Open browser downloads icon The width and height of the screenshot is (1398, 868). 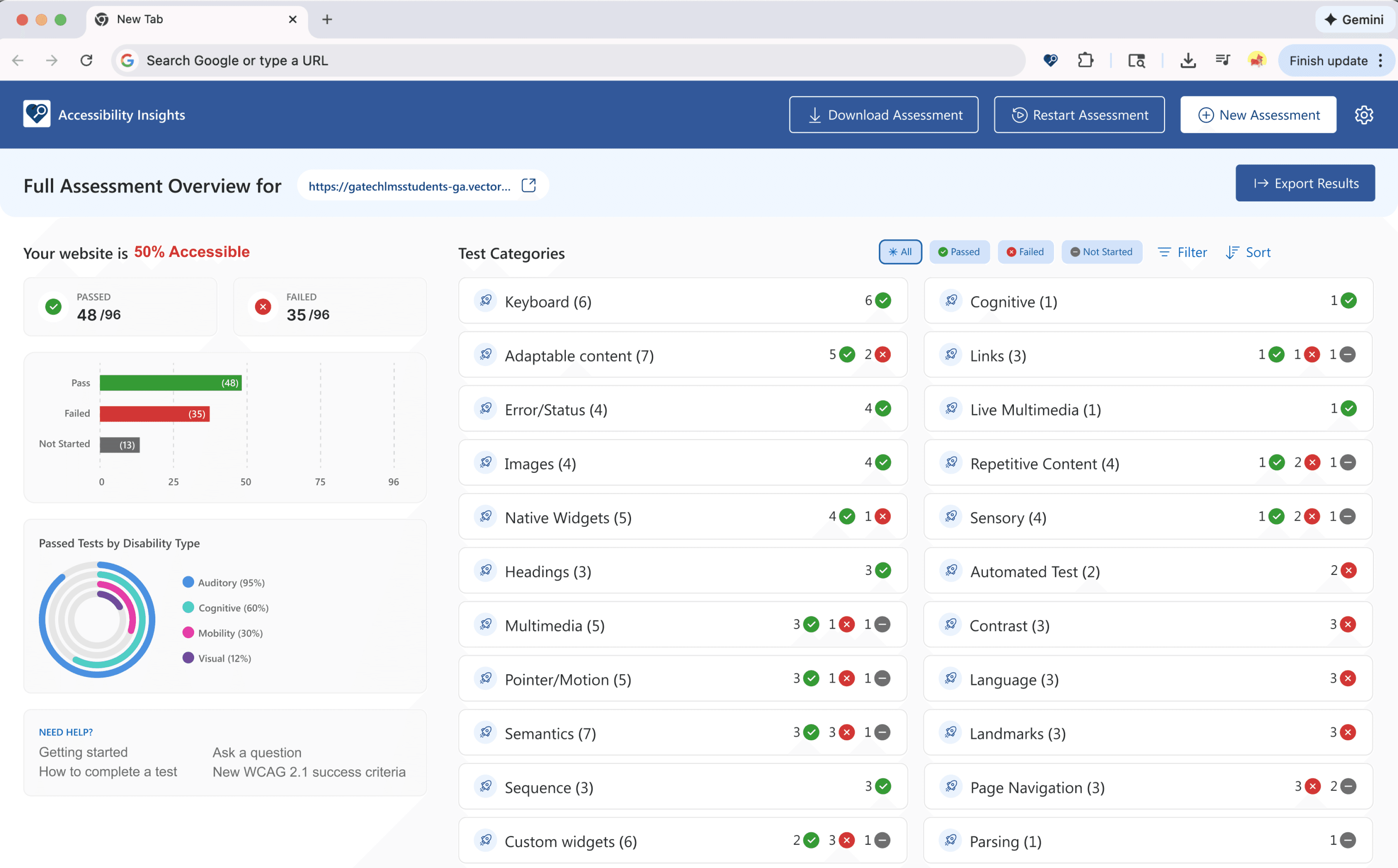click(1188, 60)
